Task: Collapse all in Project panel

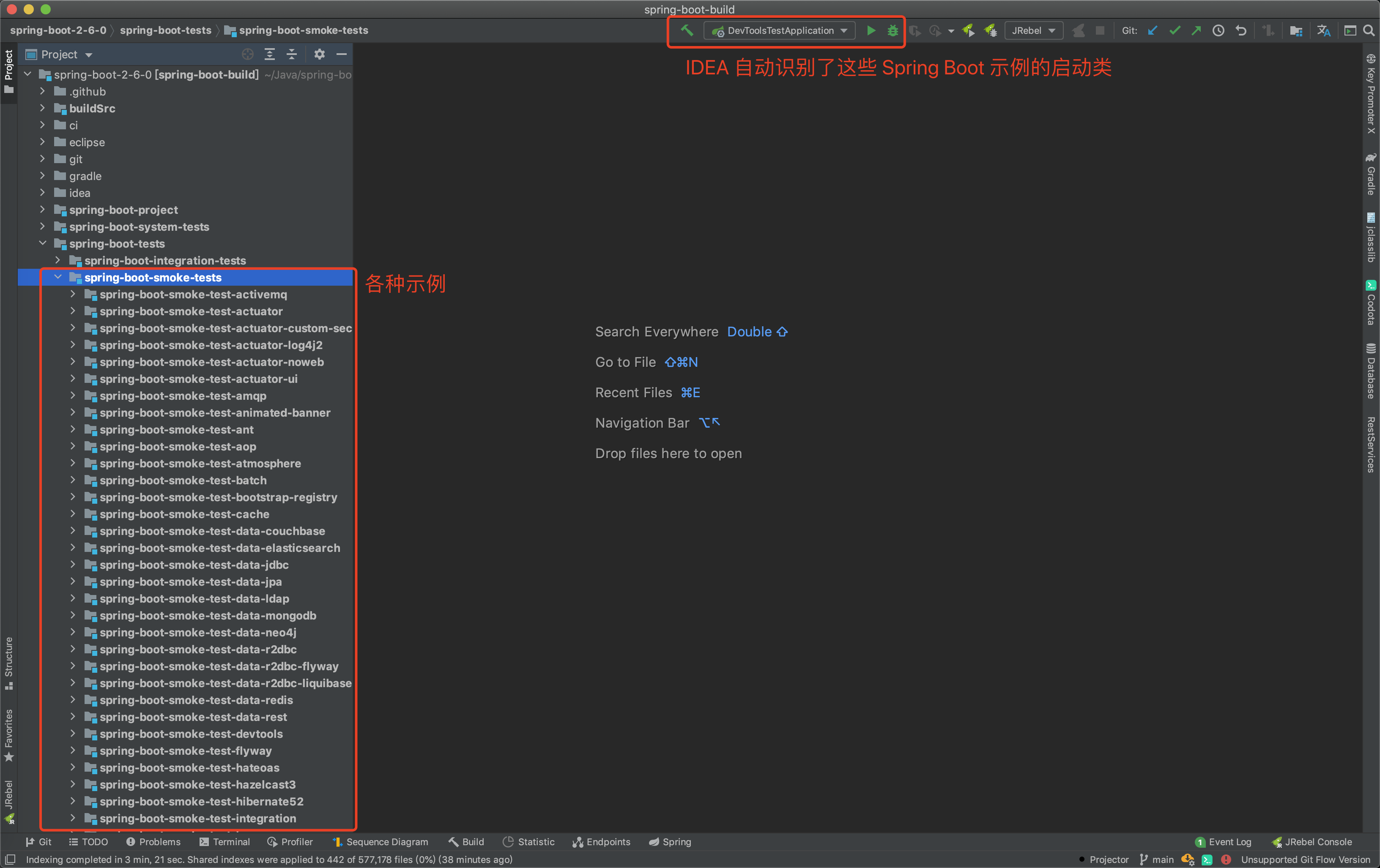Action: tap(291, 55)
